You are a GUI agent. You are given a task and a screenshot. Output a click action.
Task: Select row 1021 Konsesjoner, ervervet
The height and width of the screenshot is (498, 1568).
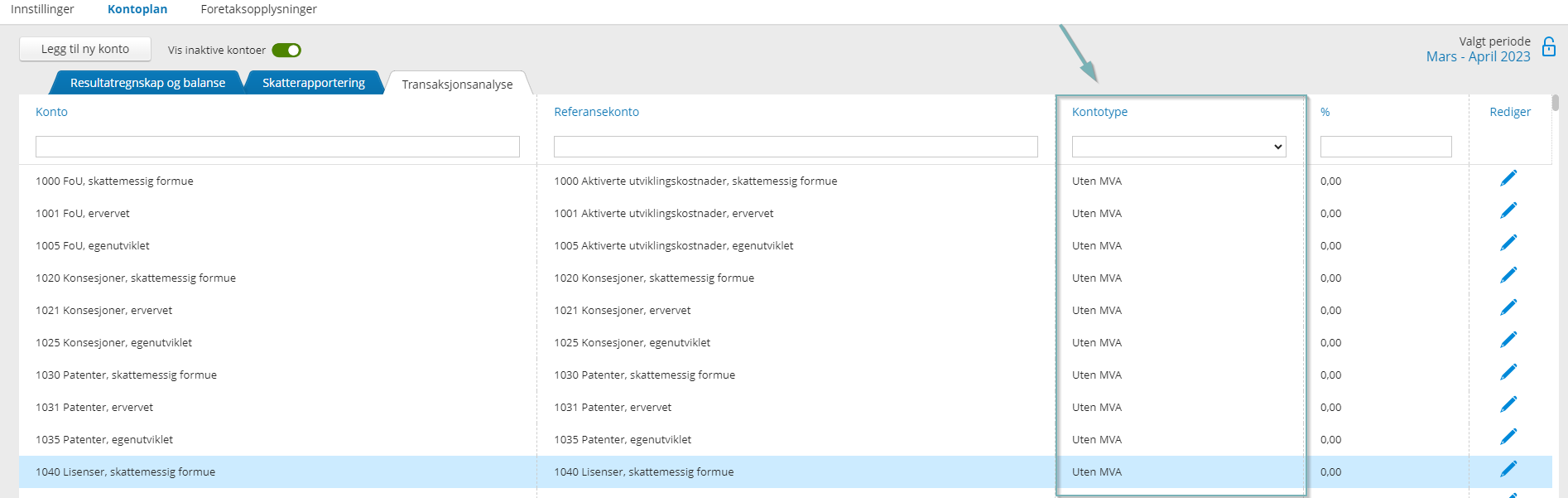pyautogui.click(x=785, y=310)
